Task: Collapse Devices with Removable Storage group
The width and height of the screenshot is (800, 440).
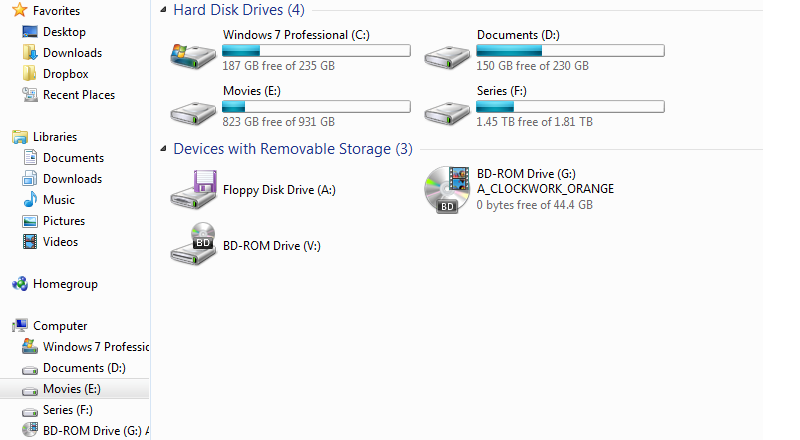Action: click(163, 149)
